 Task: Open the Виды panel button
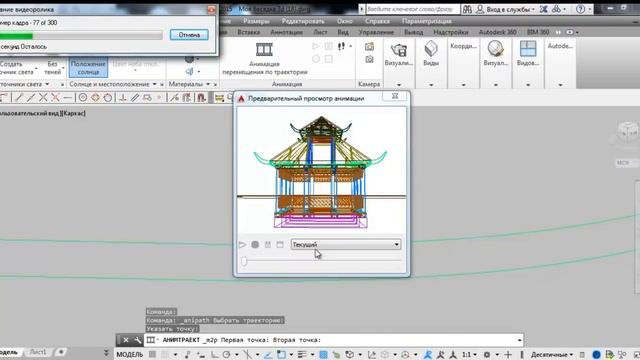click(431, 55)
